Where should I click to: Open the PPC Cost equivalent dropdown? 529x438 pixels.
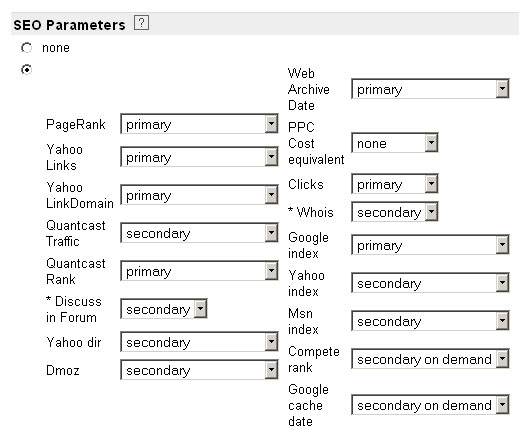(x=395, y=143)
